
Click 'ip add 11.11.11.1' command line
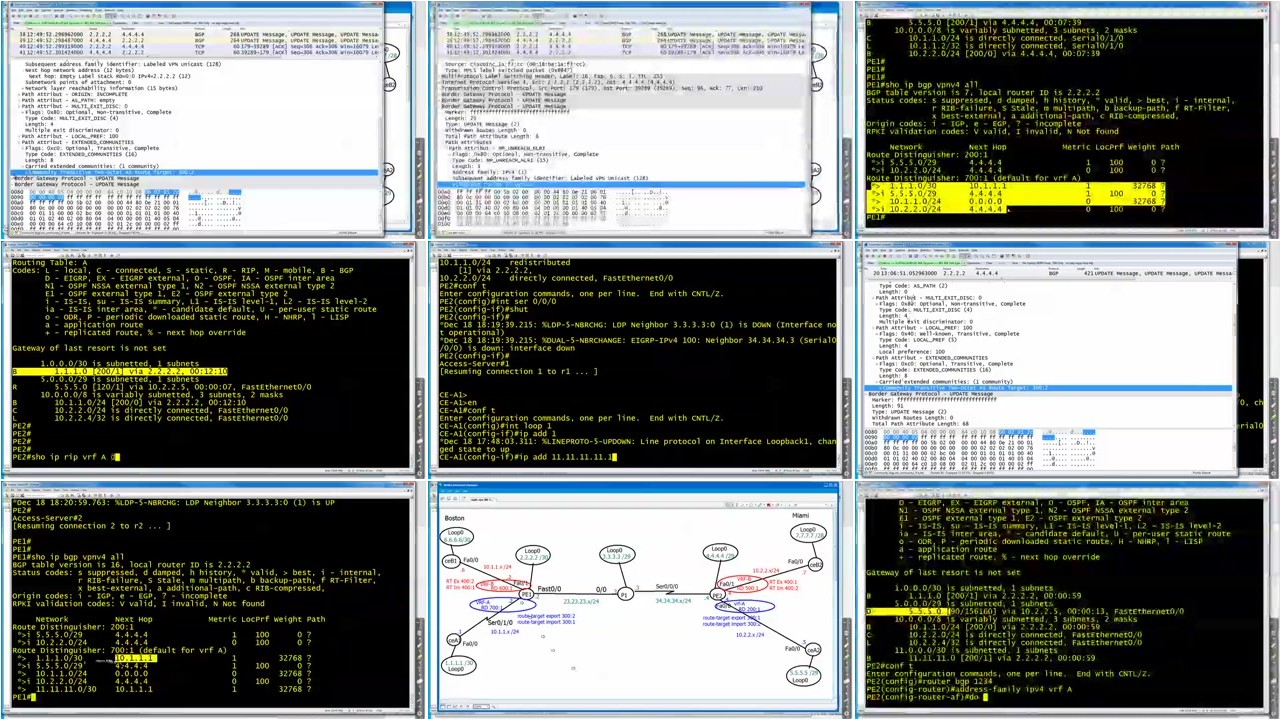527,457
